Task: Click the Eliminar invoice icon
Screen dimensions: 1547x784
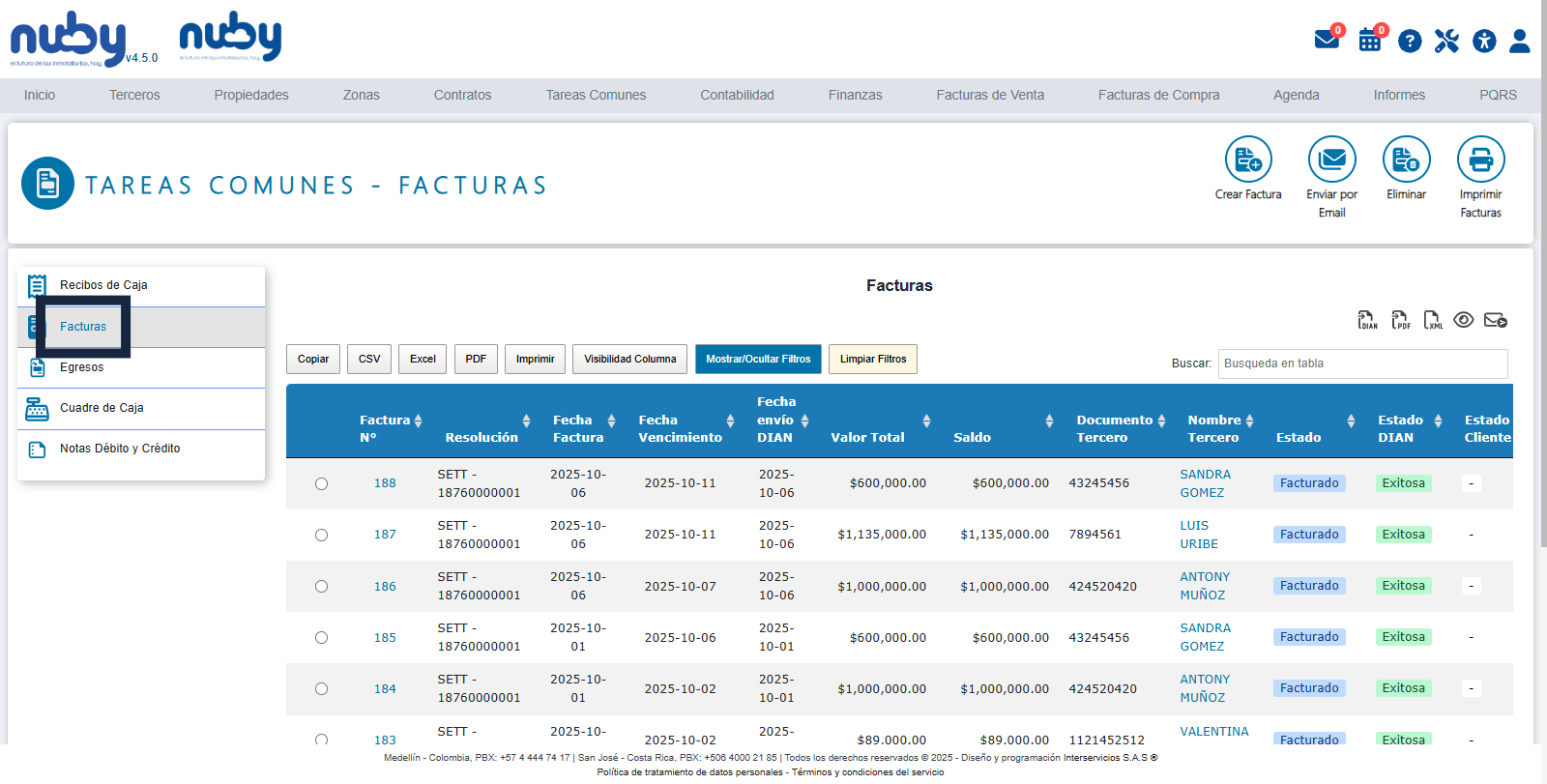Action: coord(1406,160)
